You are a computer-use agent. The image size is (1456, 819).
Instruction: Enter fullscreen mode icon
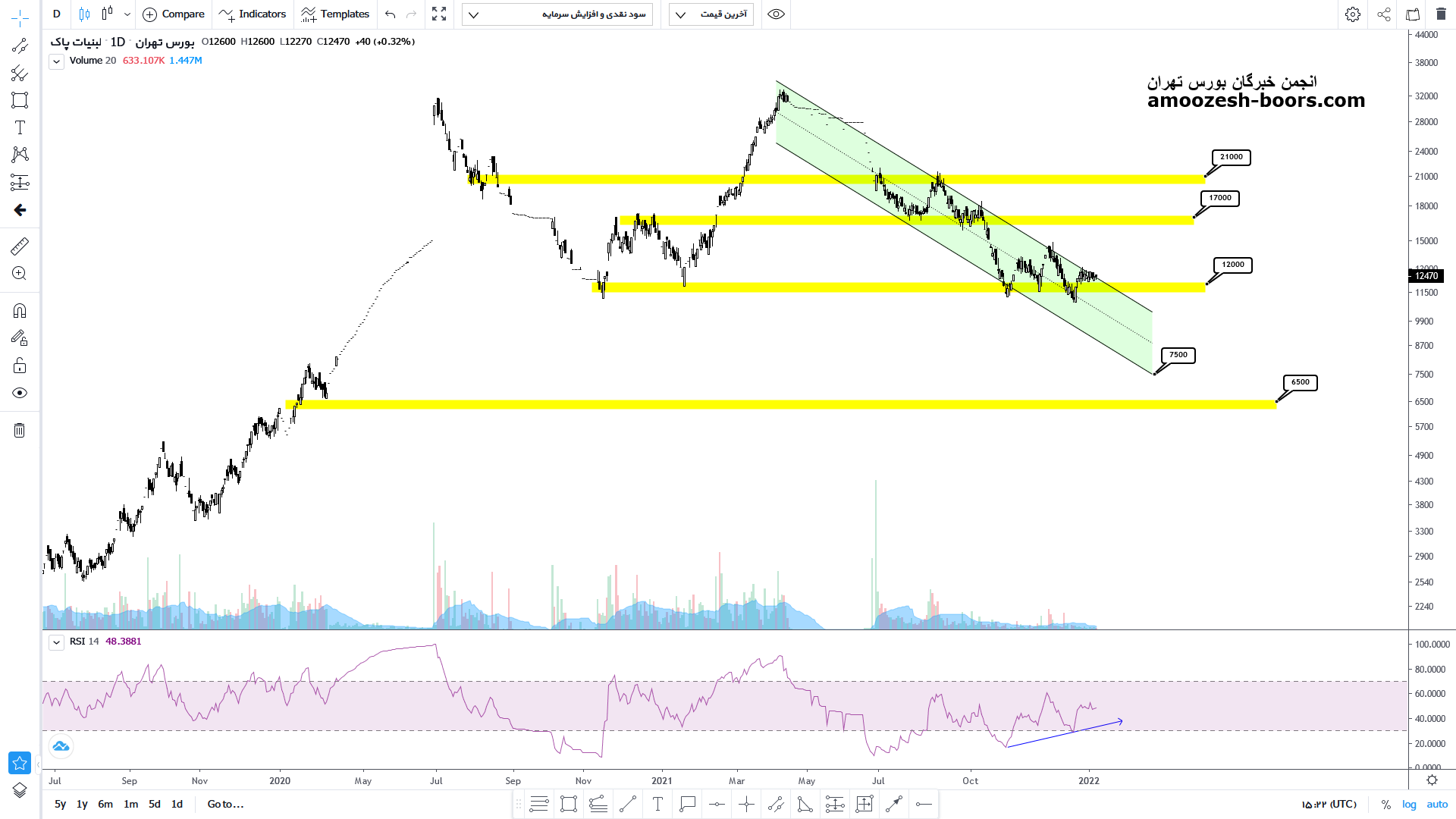[x=439, y=14]
